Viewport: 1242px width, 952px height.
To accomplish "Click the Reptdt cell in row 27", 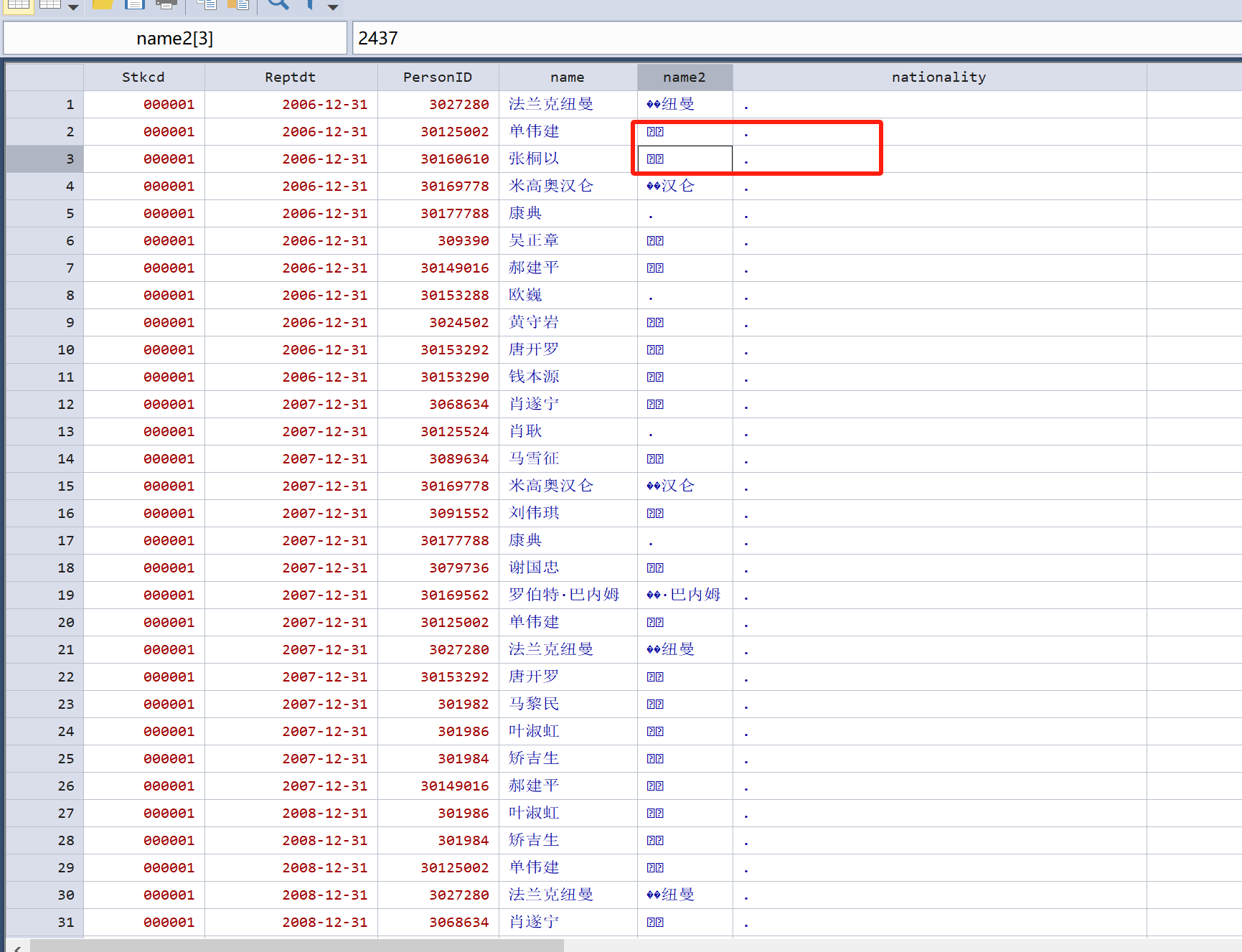I will pos(291,814).
